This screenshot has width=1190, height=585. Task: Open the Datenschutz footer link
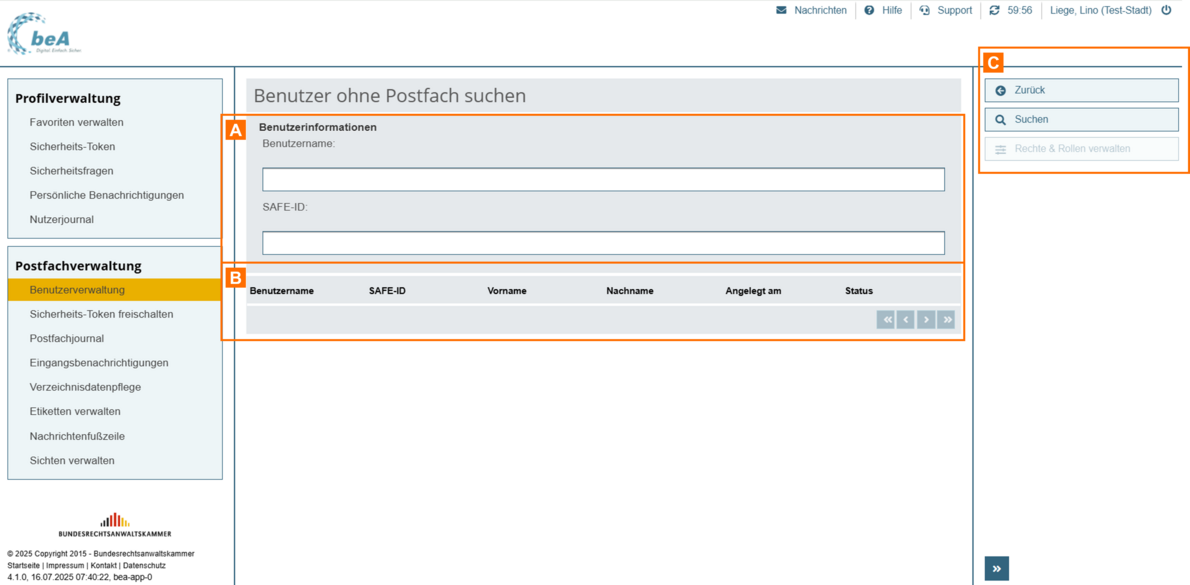click(x=144, y=566)
